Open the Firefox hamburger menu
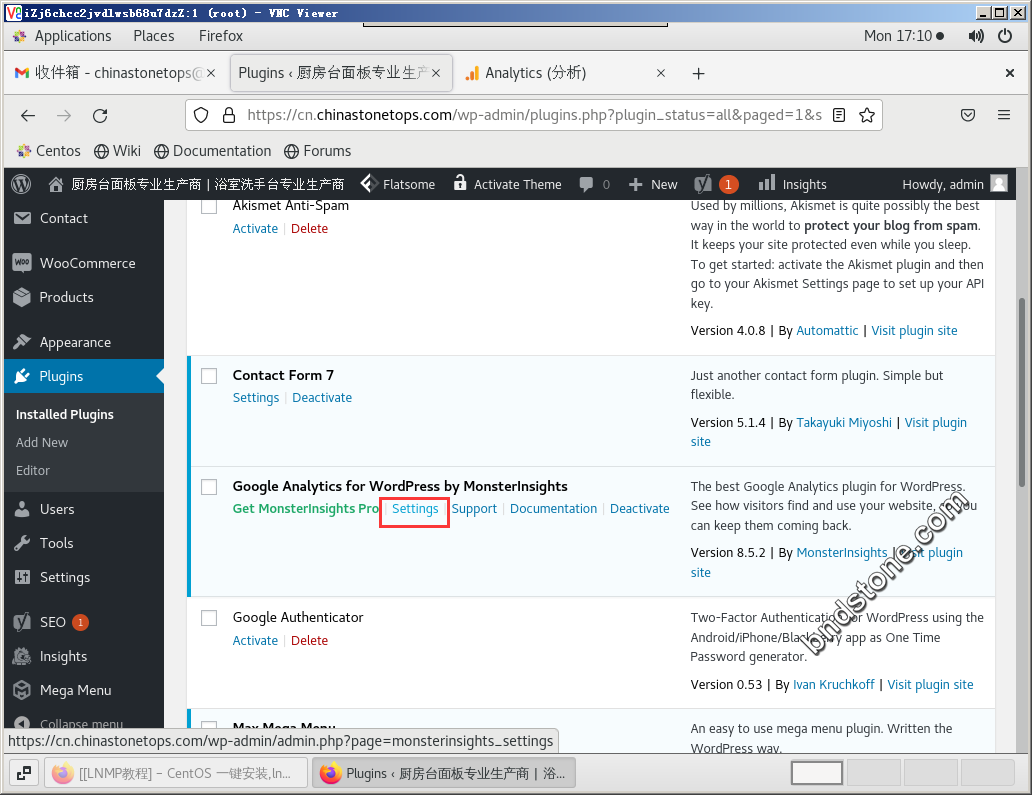The image size is (1032, 795). [x=1004, y=115]
